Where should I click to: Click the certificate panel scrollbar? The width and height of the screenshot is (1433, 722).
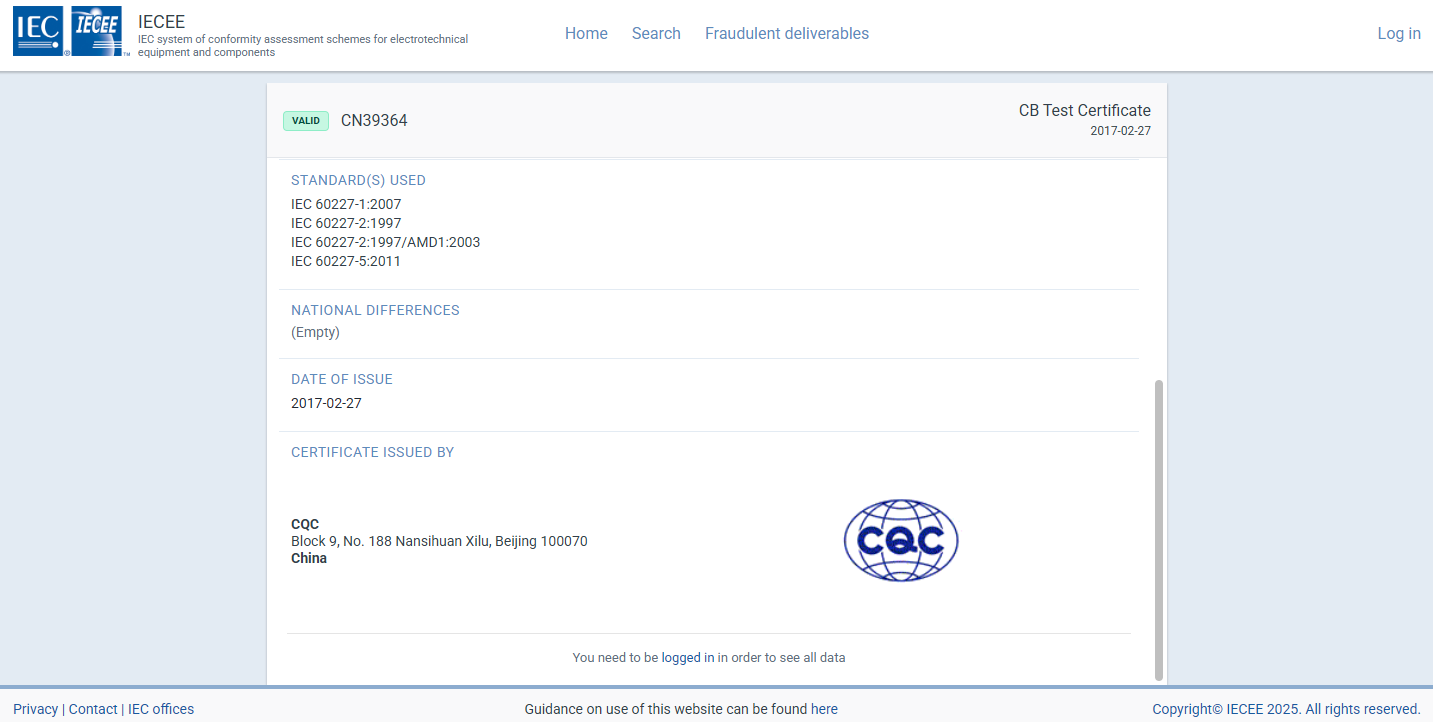(1159, 529)
